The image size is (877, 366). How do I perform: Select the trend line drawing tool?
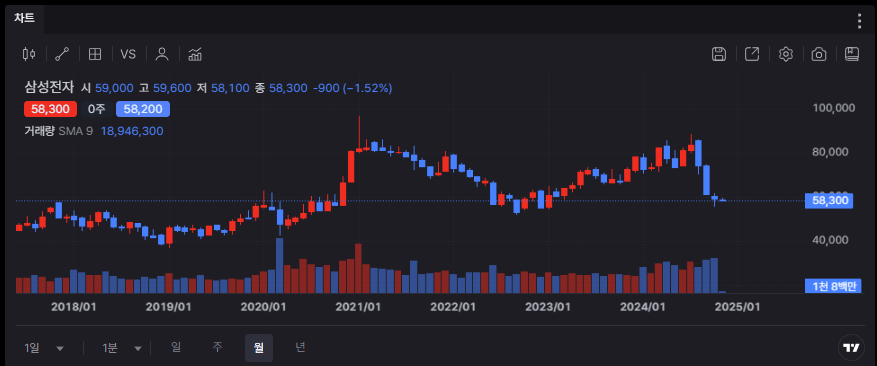click(62, 54)
